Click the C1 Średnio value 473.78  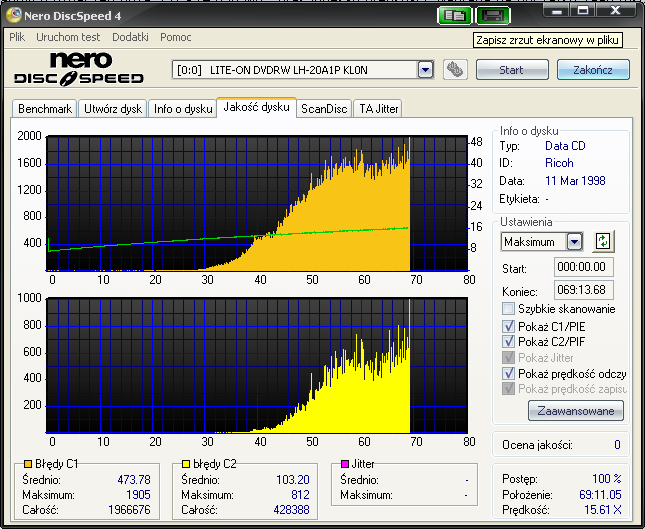point(134,480)
